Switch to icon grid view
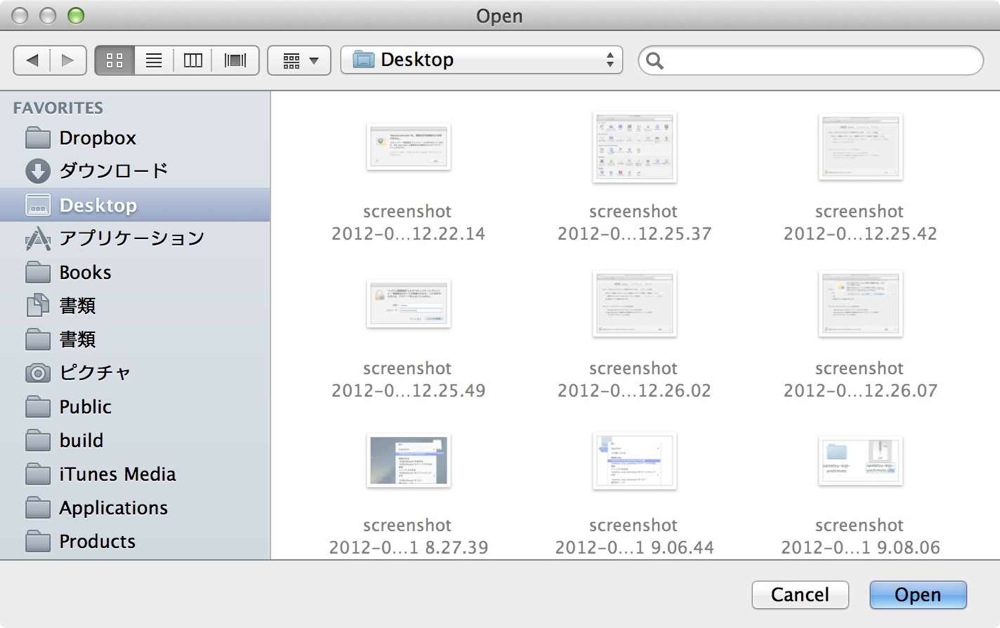 point(115,61)
